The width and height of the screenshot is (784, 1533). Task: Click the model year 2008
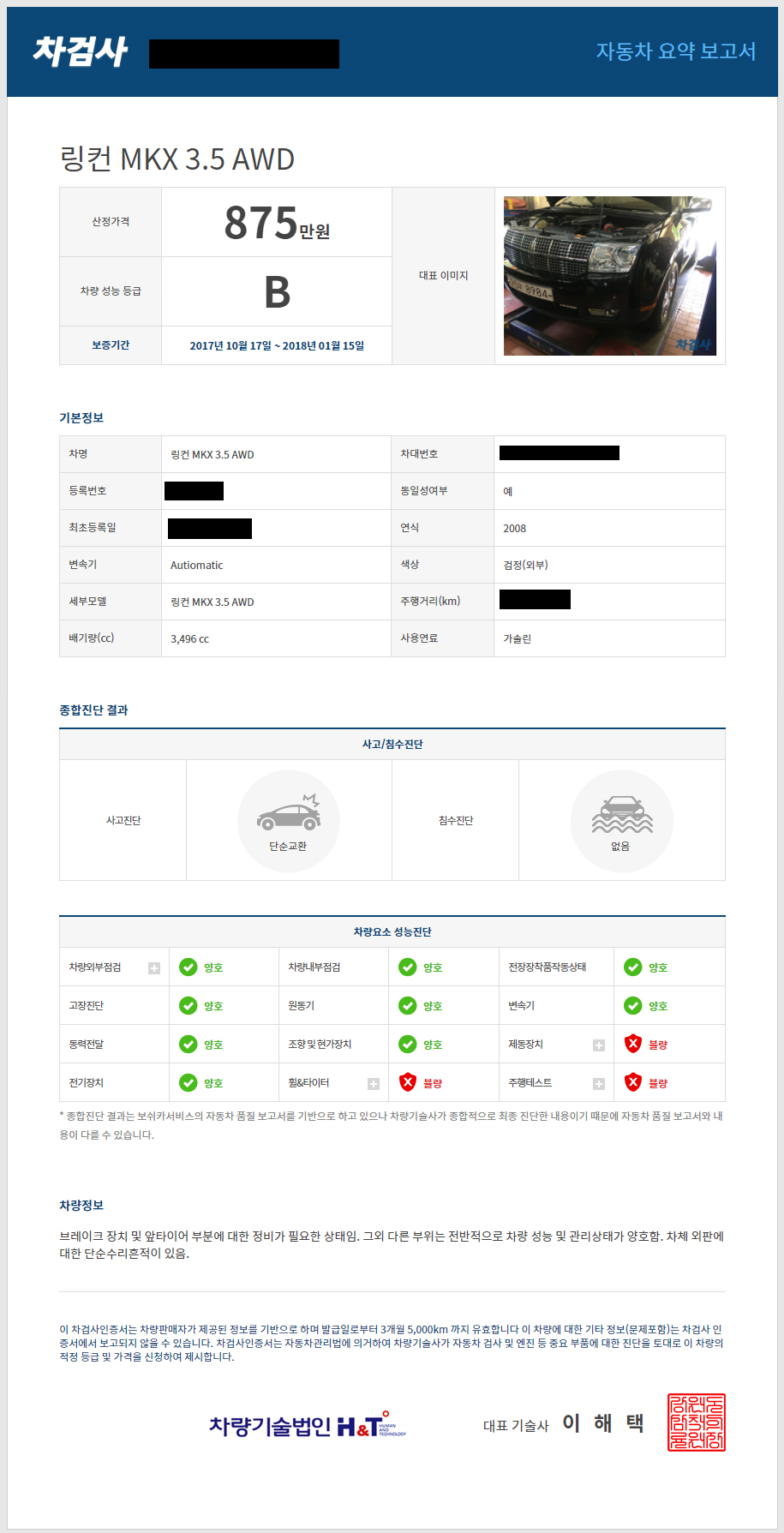(x=515, y=529)
